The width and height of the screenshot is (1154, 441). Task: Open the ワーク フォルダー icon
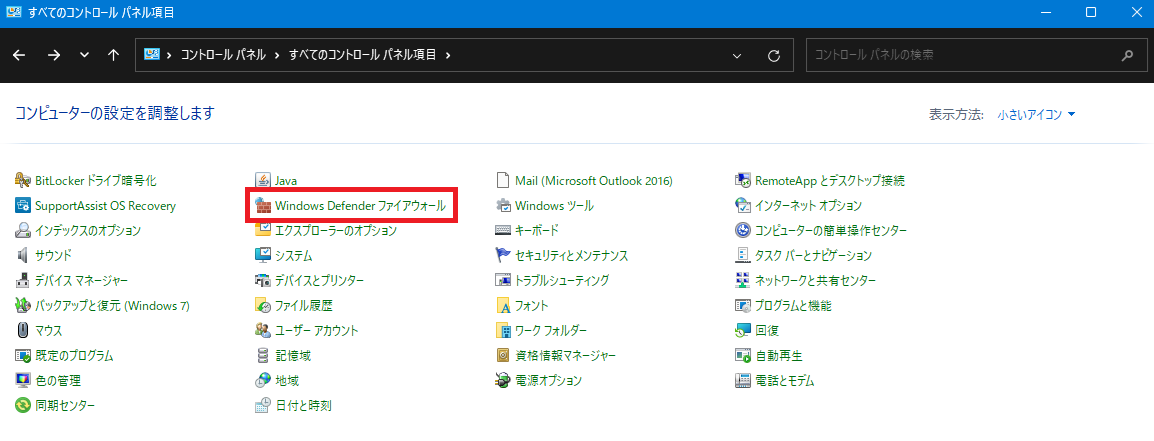tap(503, 331)
